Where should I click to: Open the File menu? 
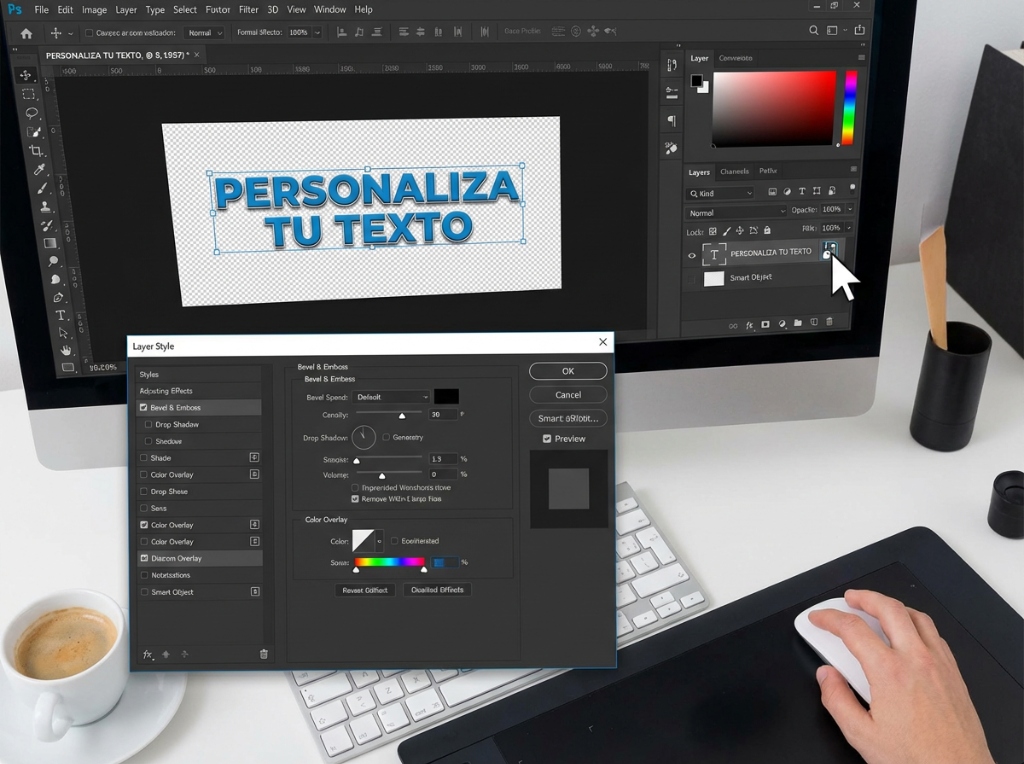41,10
